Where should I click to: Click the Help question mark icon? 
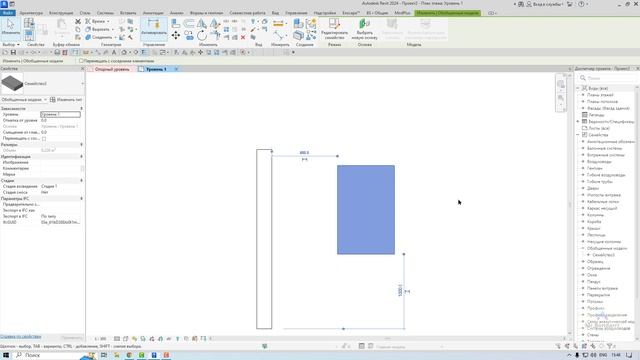pos(581,4)
